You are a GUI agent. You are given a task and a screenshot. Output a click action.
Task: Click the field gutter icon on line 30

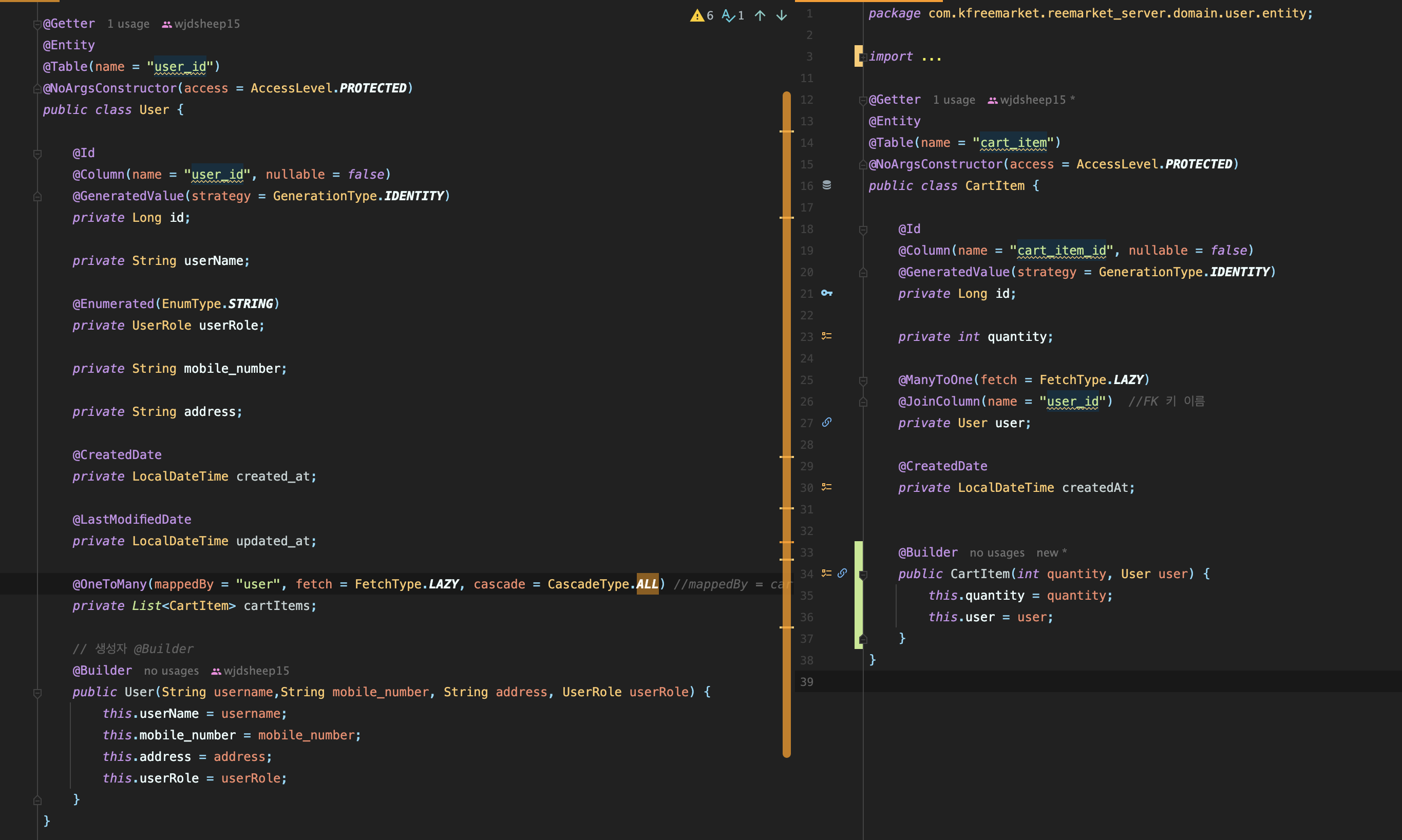coord(826,487)
